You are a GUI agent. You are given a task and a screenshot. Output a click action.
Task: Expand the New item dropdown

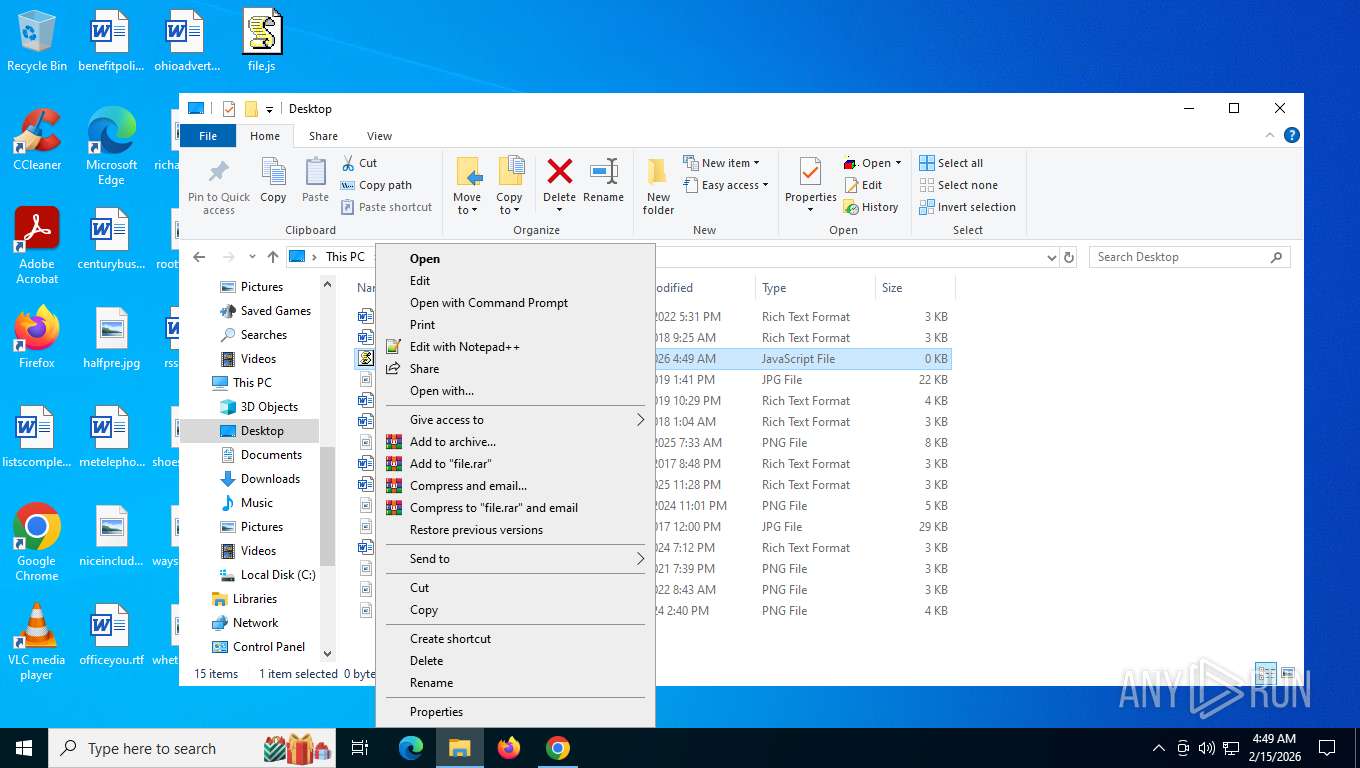coord(721,163)
